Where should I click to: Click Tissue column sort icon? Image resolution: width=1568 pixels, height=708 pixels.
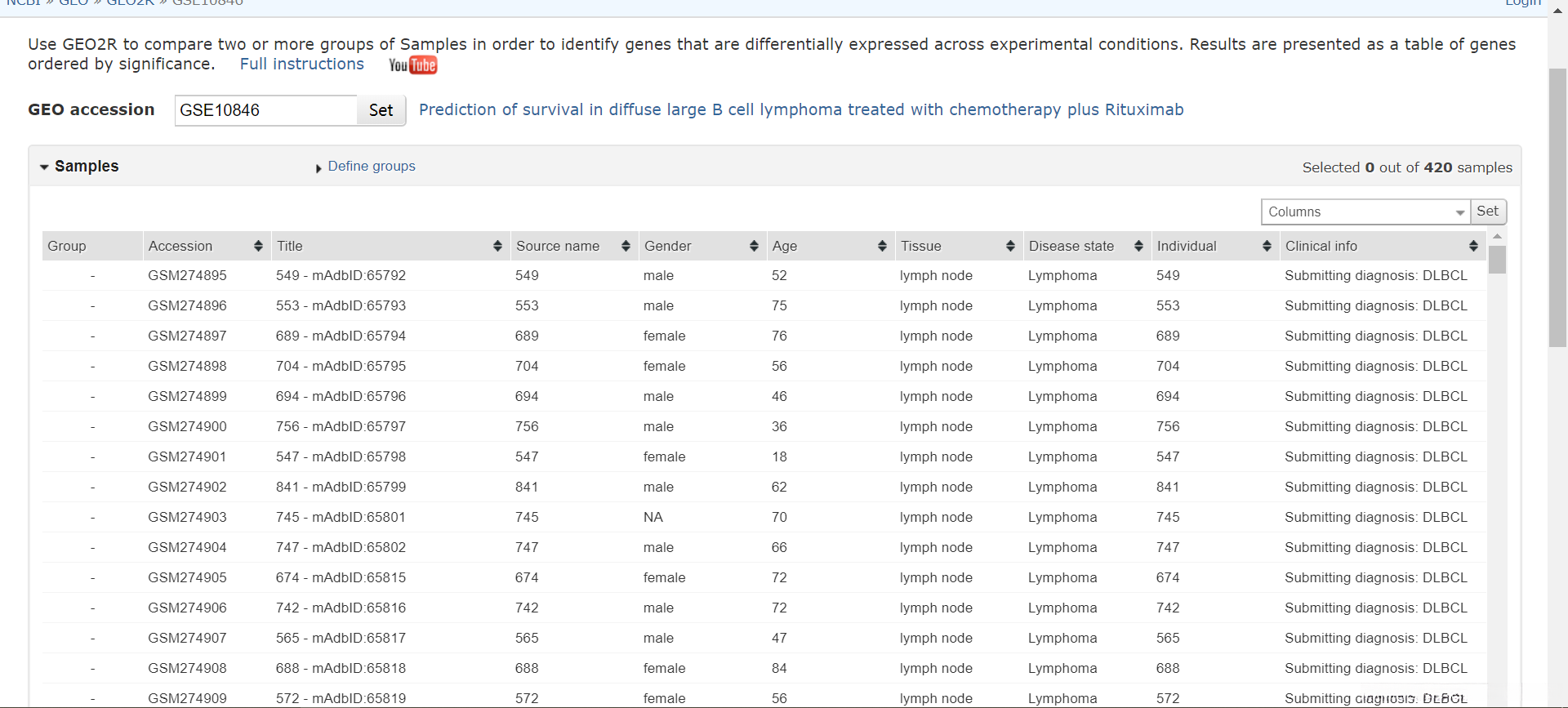pos(1010,246)
